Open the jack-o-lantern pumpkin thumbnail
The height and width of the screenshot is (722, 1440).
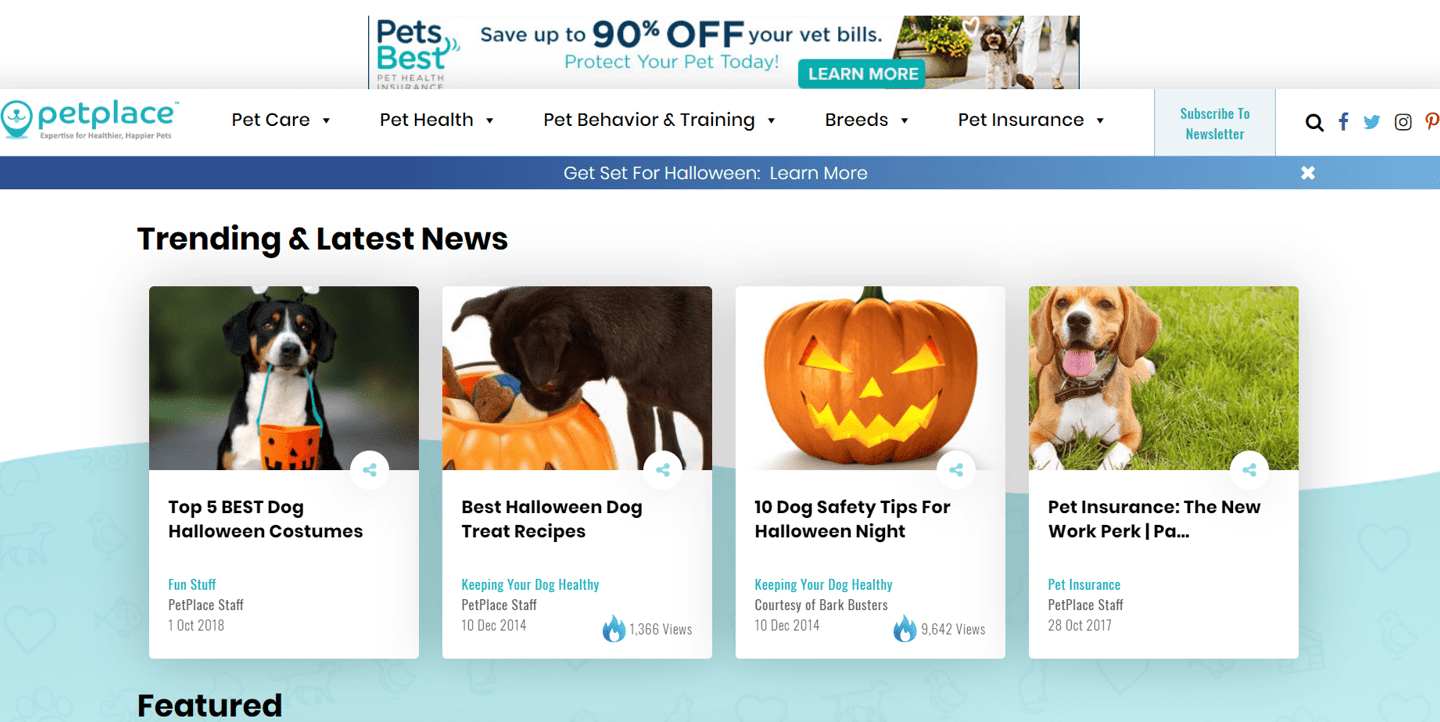tap(870, 378)
